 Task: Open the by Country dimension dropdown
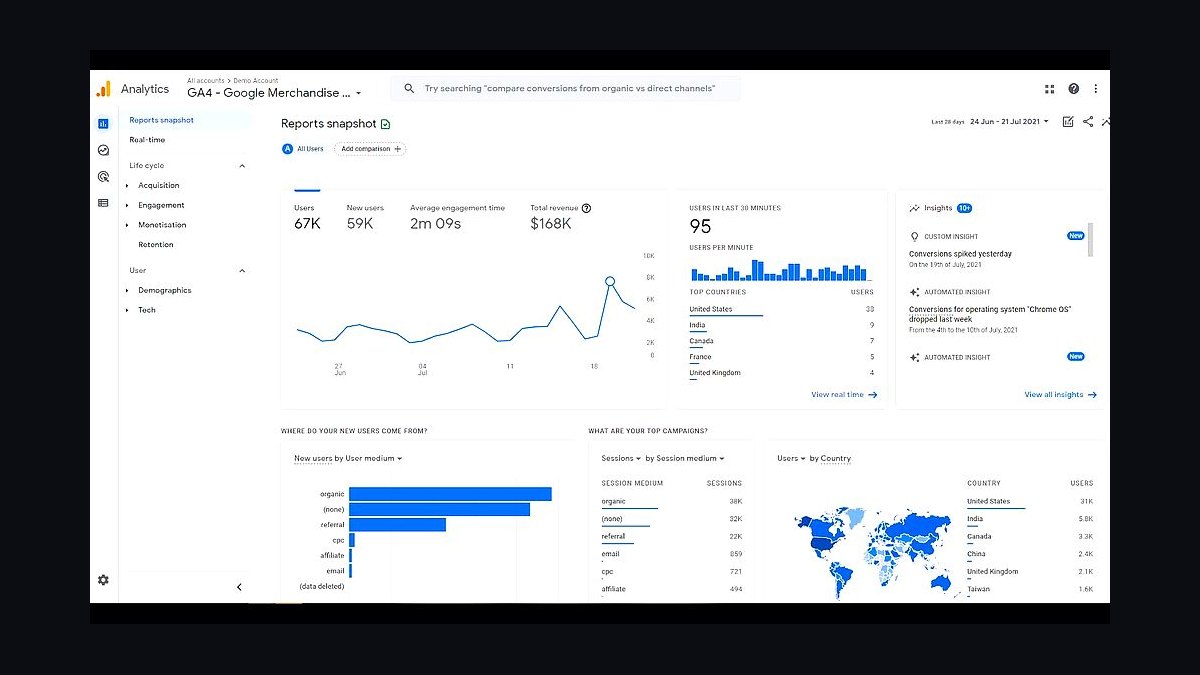[830, 459]
